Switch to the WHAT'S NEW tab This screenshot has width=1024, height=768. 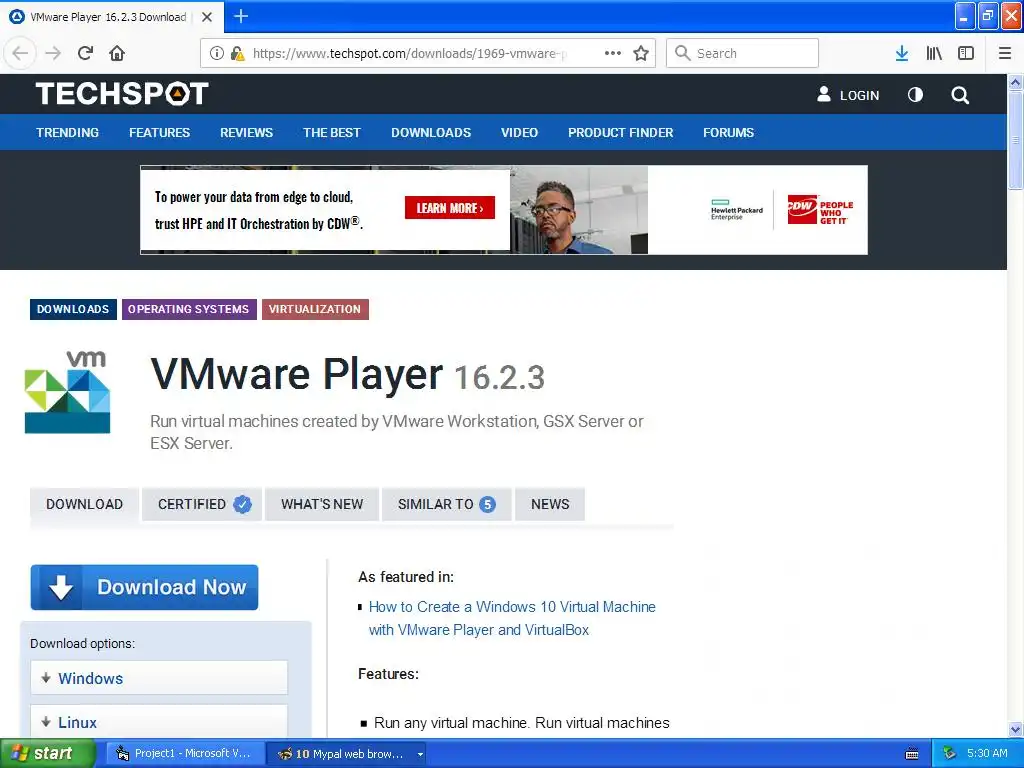point(322,504)
